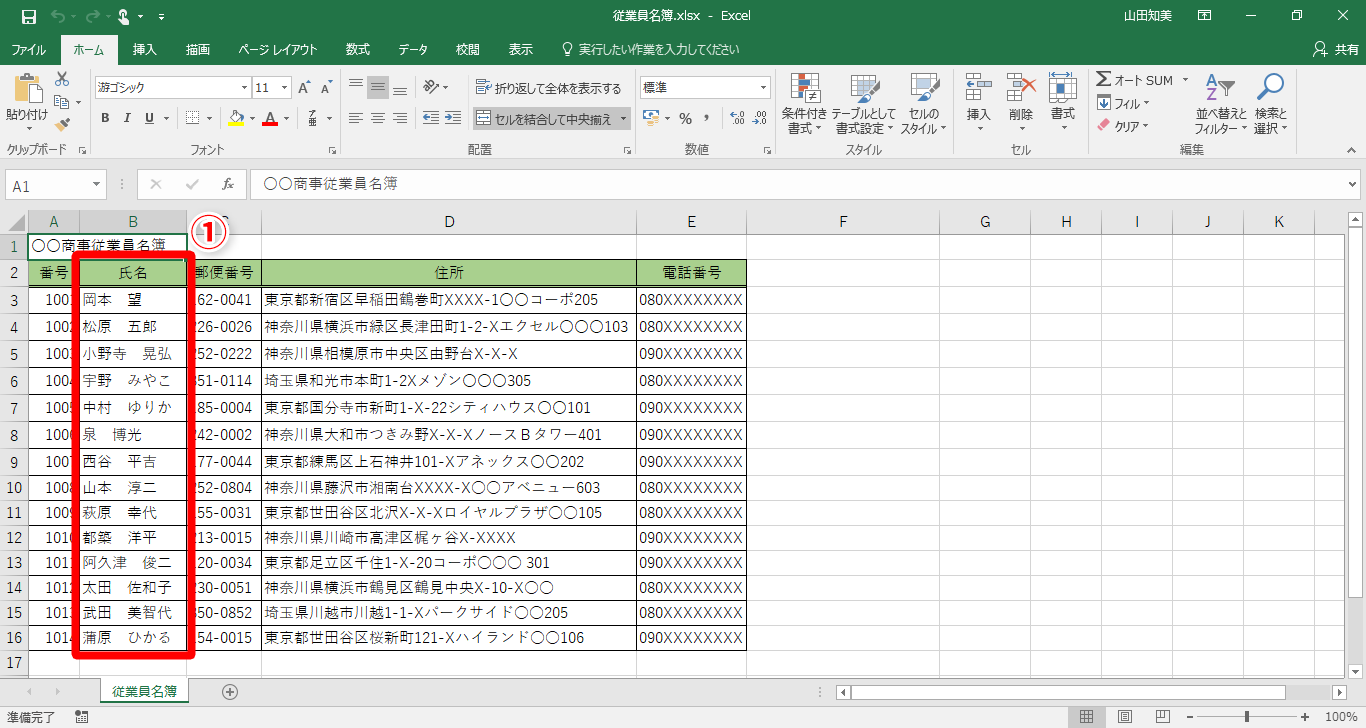Switch to the データ (Data) tab
This screenshot has width=1366, height=728.
click(413, 49)
